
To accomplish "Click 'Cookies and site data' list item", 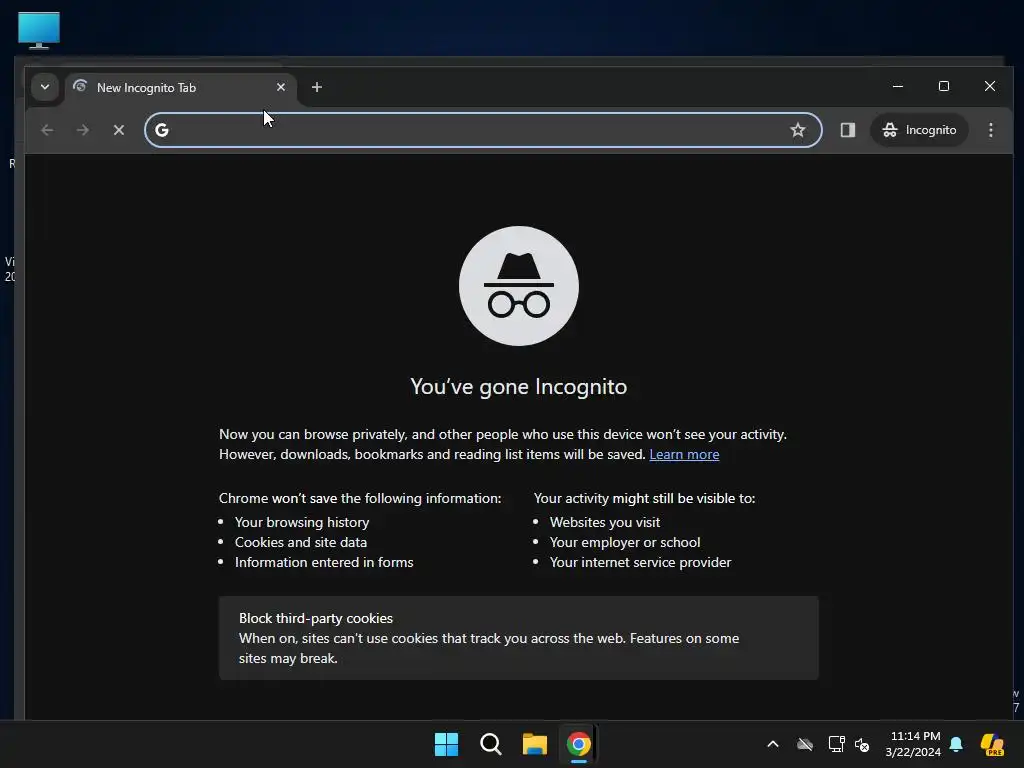I will [x=300, y=542].
